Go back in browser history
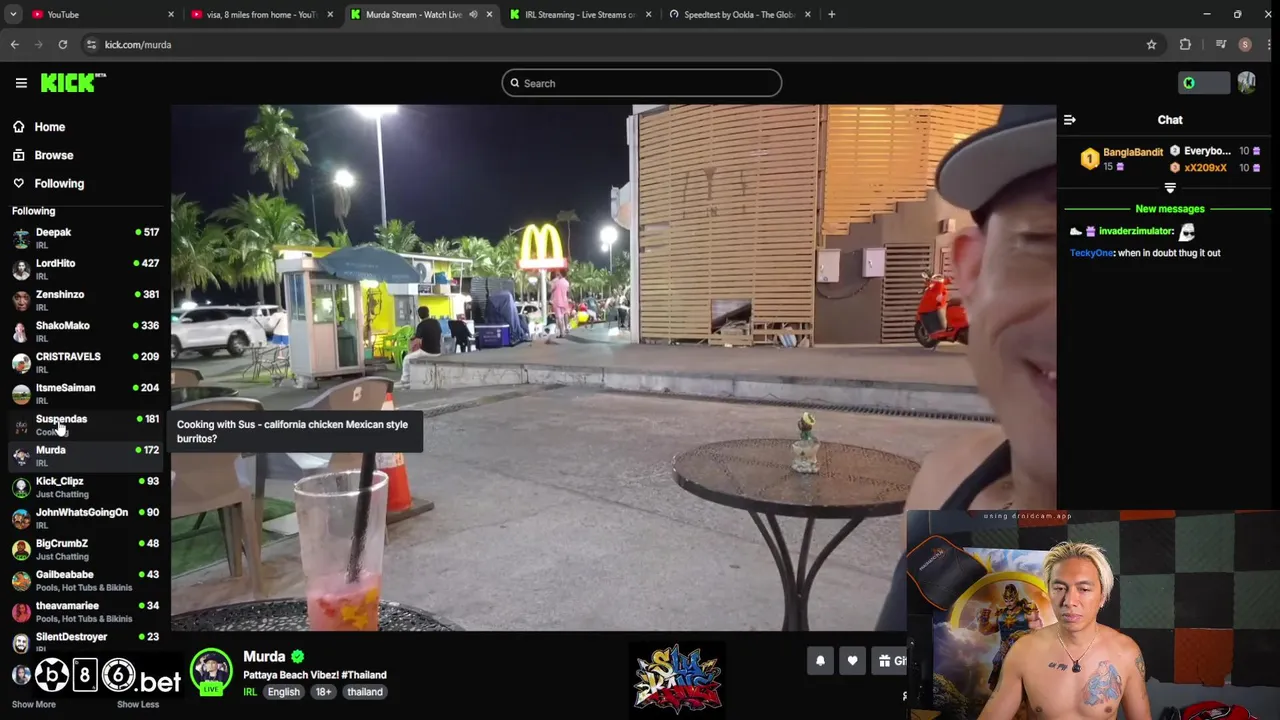Screen dimensions: 1280x720 click(x=15, y=44)
